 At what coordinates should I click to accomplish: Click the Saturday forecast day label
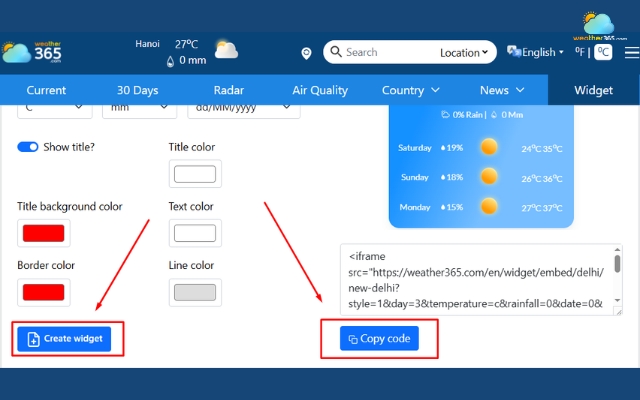[415, 148]
